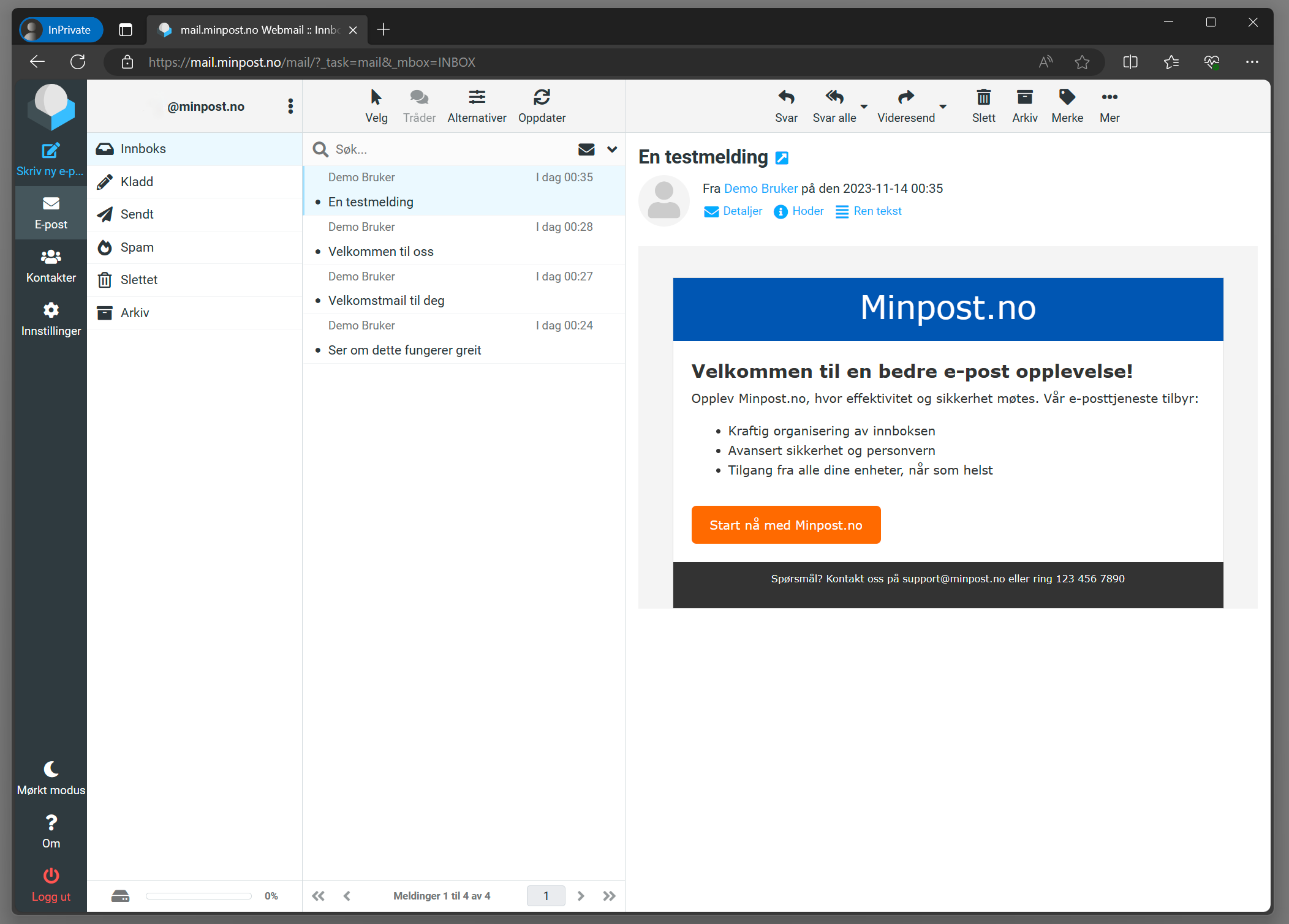
Task: Refresh inbox with Oppdater icon
Action: point(542,98)
